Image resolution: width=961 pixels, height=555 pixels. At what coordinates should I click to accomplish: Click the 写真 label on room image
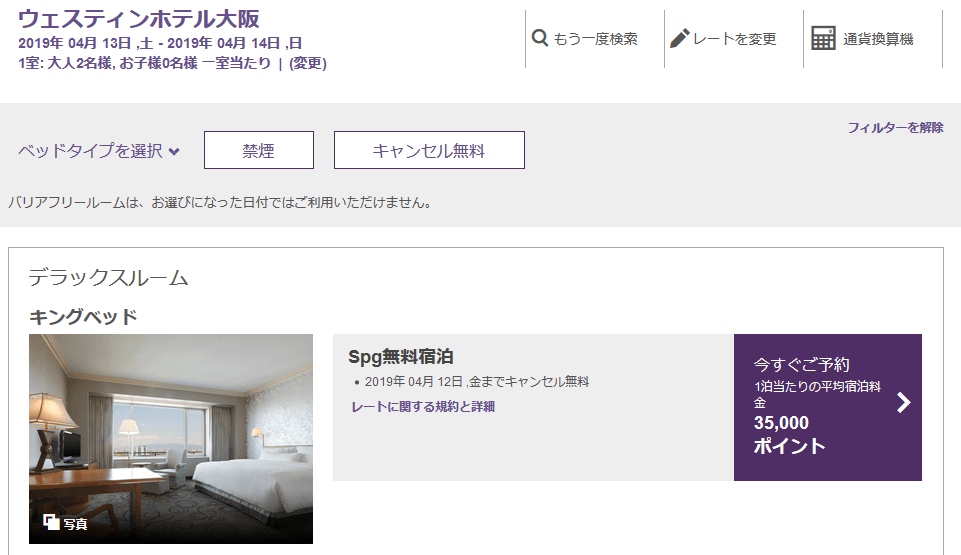point(75,524)
